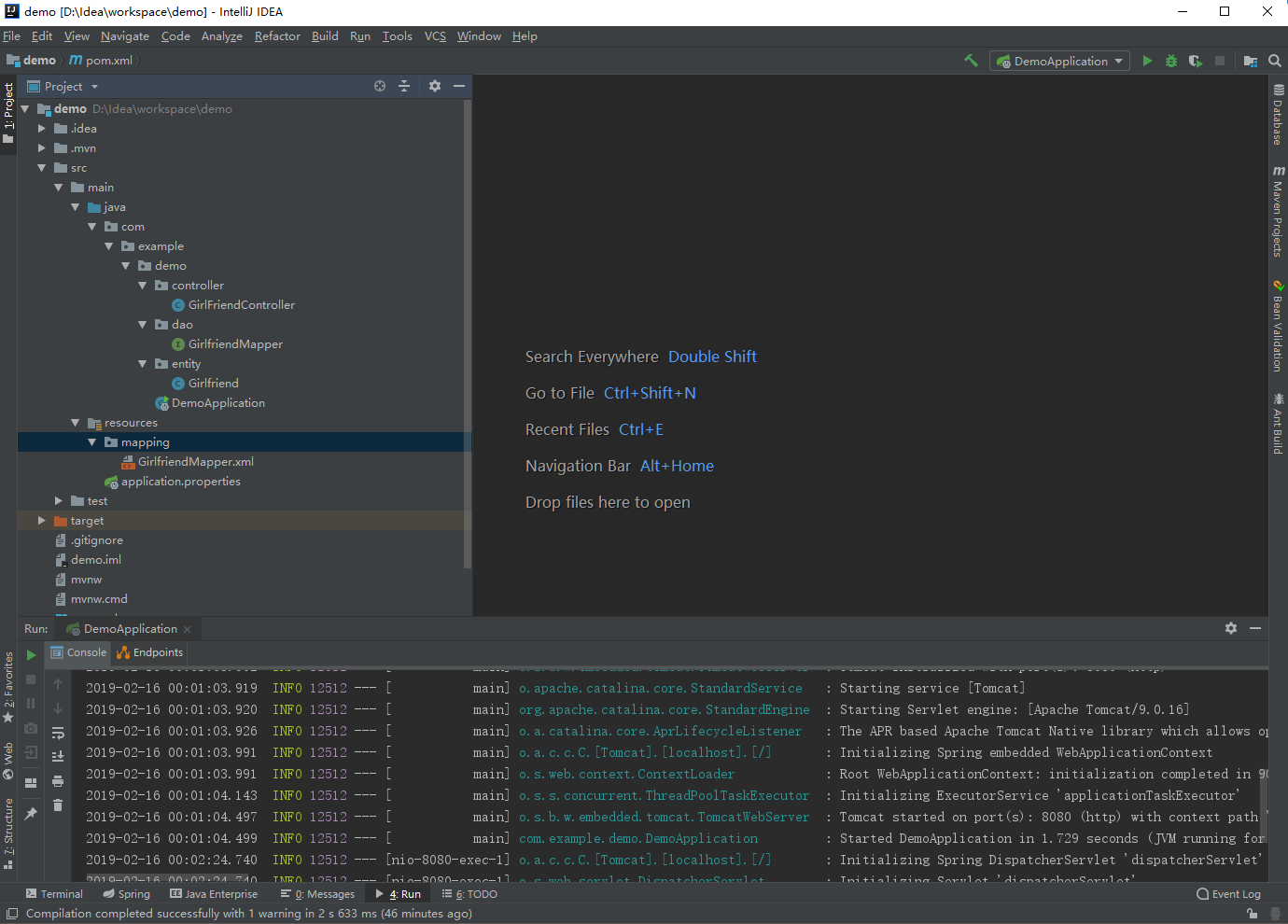The width and height of the screenshot is (1288, 924).
Task: Open the Maven Projects side panel
Action: point(1278,211)
